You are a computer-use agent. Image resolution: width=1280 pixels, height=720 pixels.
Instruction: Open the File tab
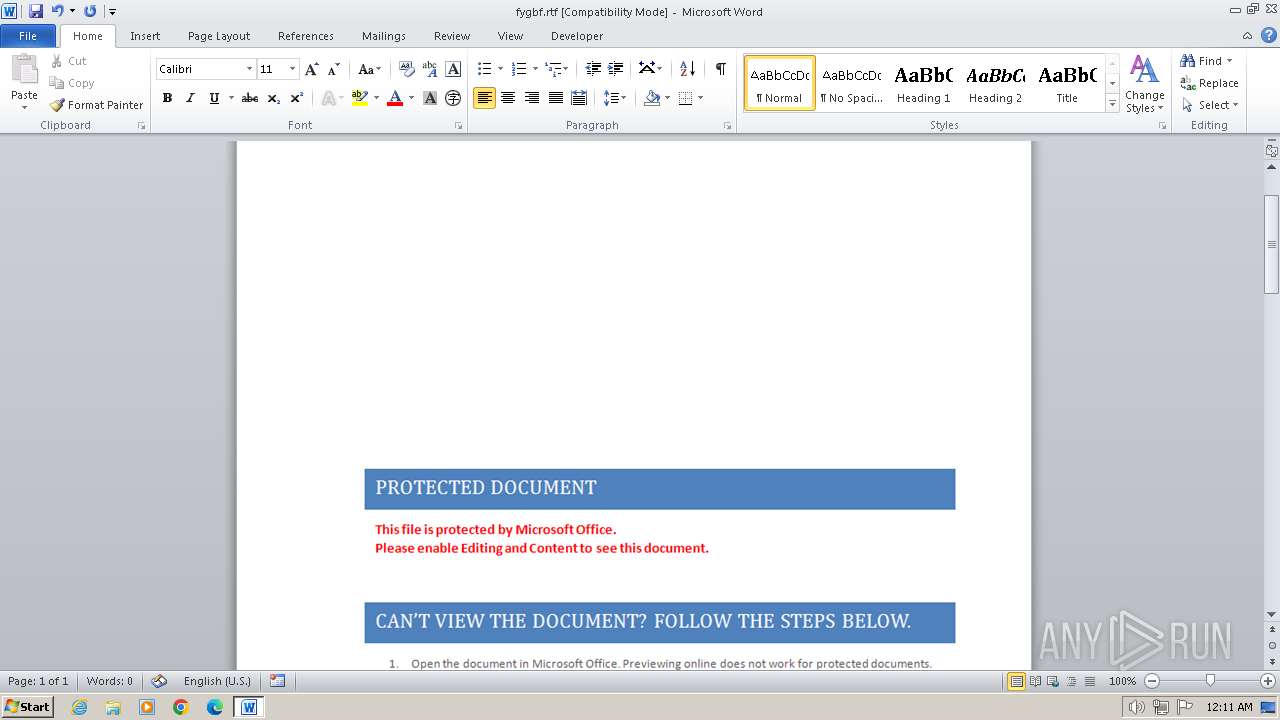(x=28, y=36)
